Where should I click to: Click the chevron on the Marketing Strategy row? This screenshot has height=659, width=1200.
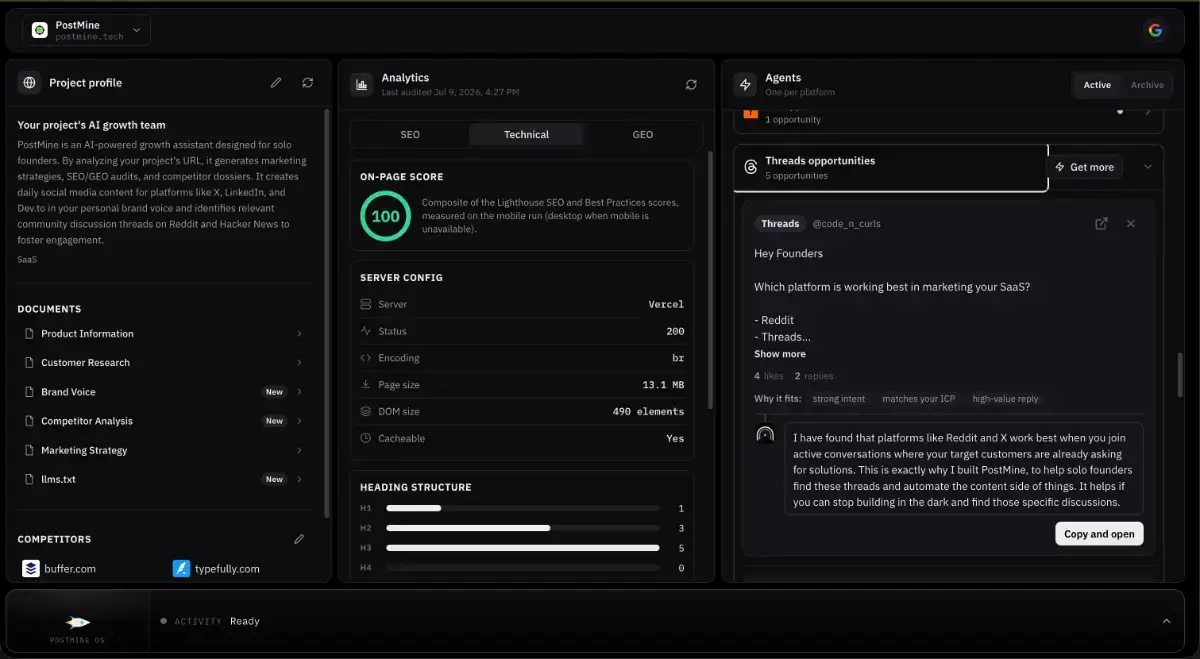[x=299, y=450]
